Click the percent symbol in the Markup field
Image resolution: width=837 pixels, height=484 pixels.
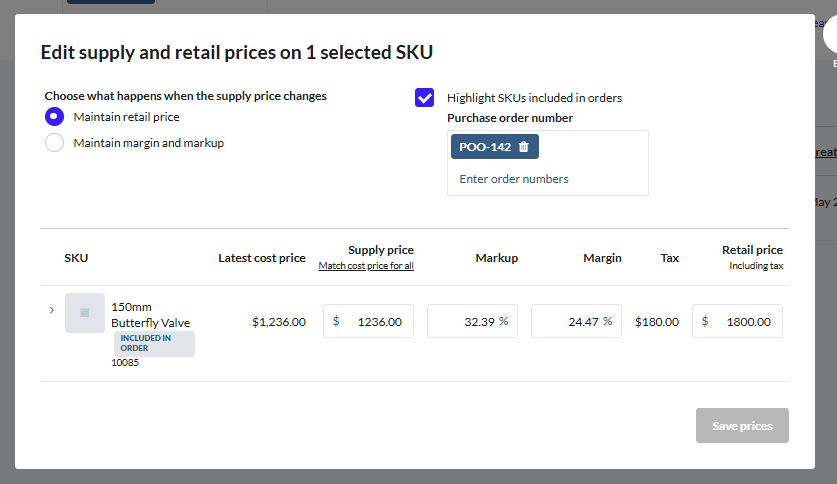pyautogui.click(x=504, y=321)
